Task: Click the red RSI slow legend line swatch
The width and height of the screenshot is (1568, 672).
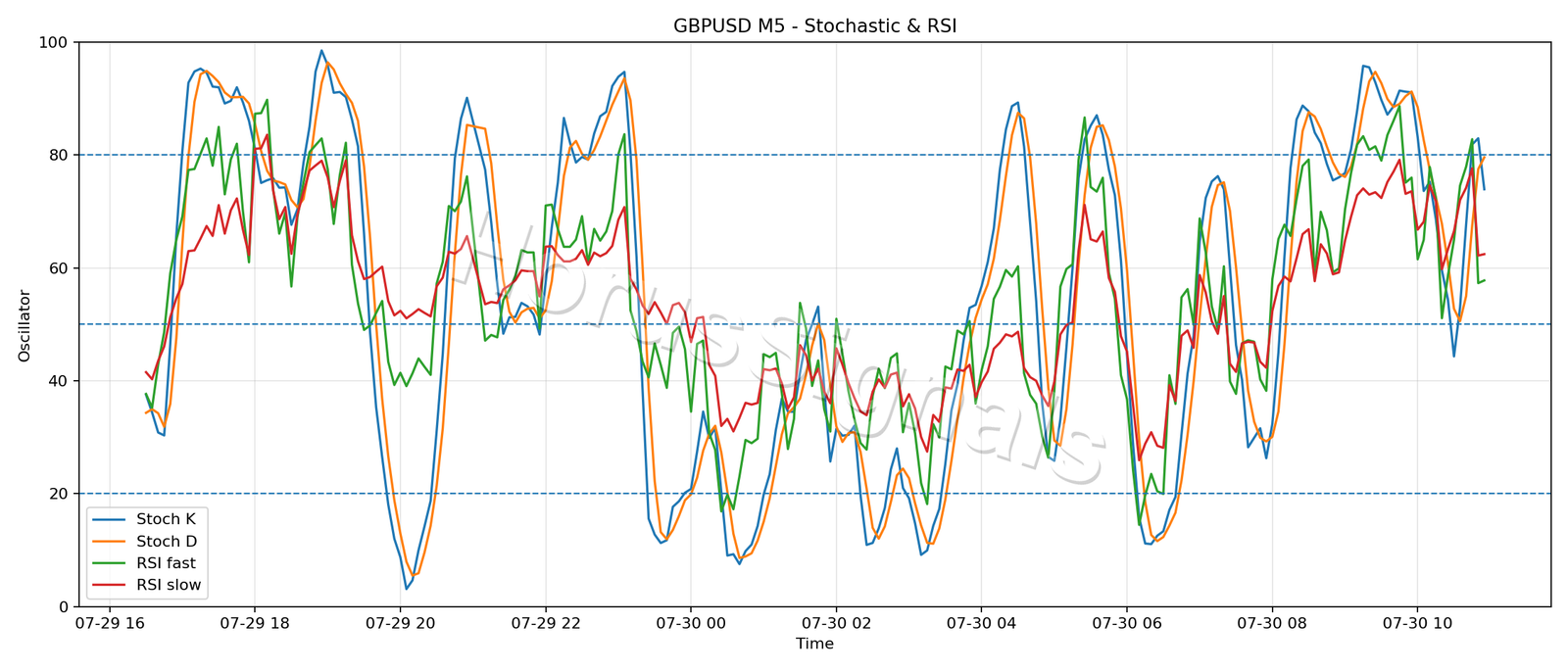Action: tap(111, 585)
